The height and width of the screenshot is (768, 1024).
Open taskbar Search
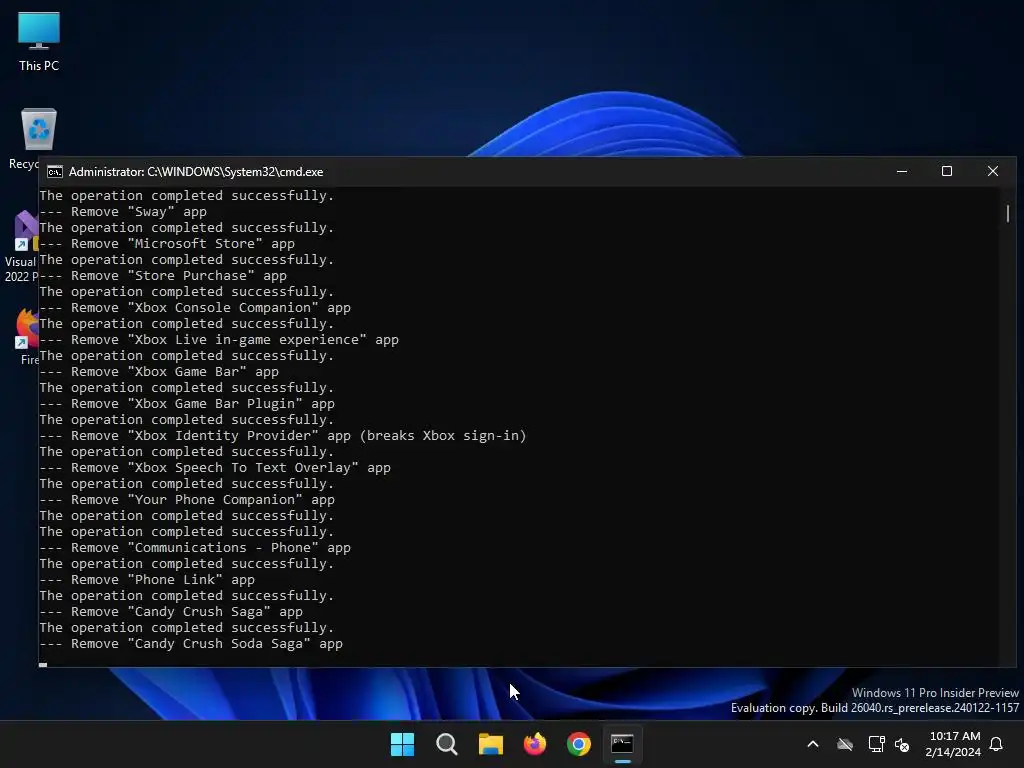(447, 744)
